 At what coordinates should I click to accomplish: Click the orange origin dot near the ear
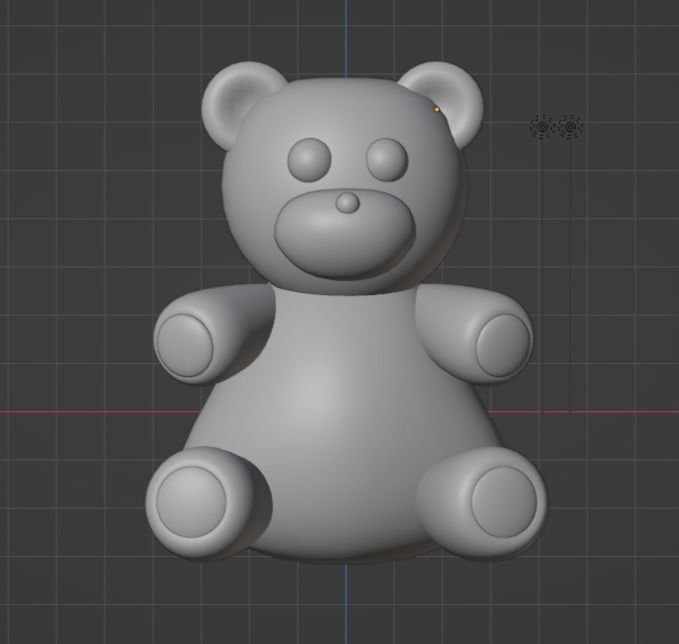[x=436, y=109]
